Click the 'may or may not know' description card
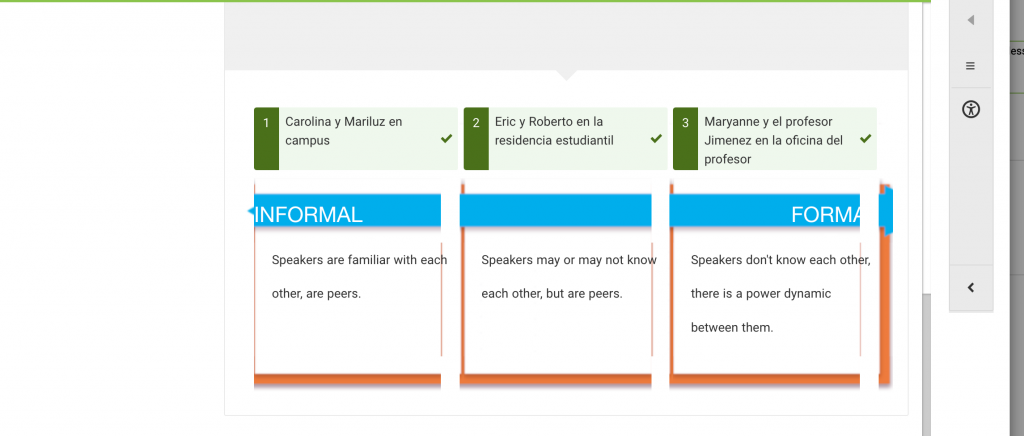The width and height of the screenshot is (1024, 436). [556, 285]
